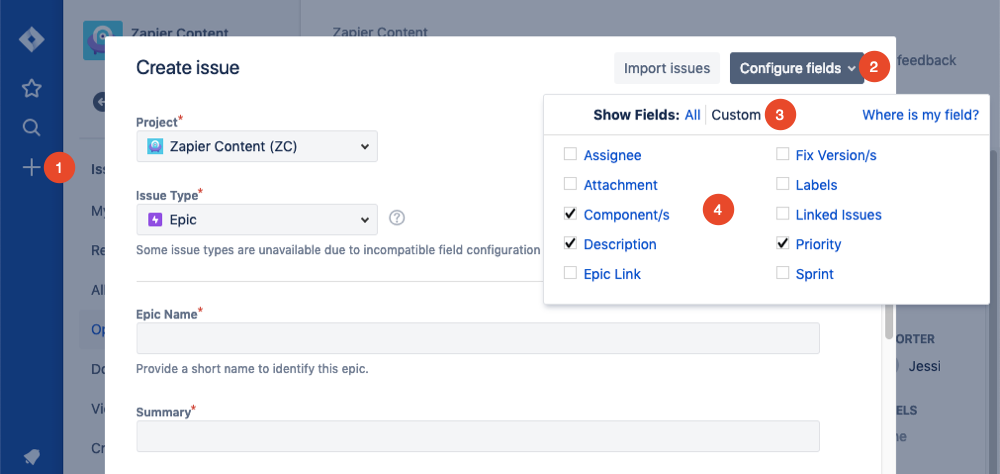
Task: Collapse the Configure fields dropdown
Action: 797,68
